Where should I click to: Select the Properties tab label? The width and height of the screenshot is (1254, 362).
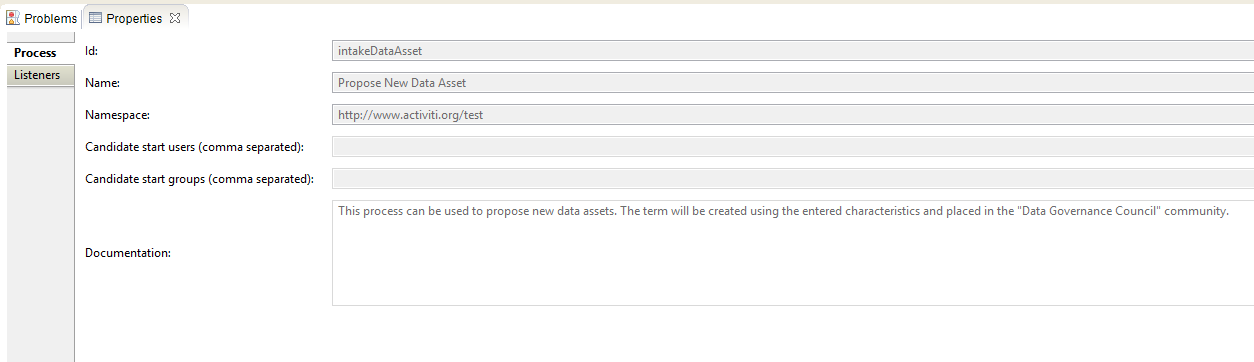pyautogui.click(x=134, y=18)
